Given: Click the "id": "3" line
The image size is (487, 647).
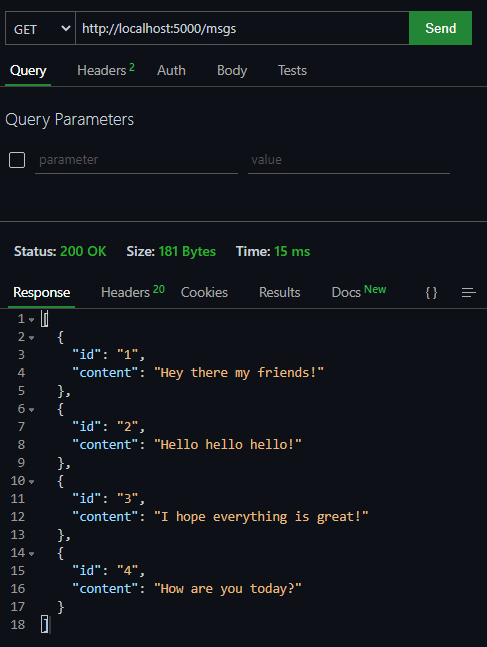Looking at the screenshot, I should [109, 499].
